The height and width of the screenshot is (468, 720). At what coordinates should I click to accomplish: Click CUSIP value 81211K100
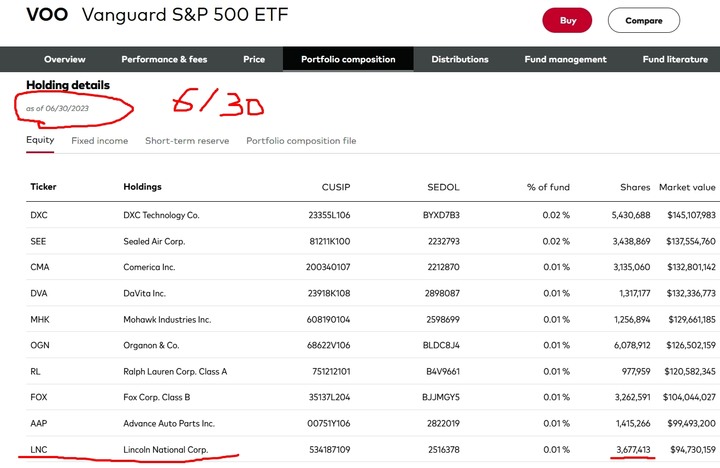(x=330, y=241)
